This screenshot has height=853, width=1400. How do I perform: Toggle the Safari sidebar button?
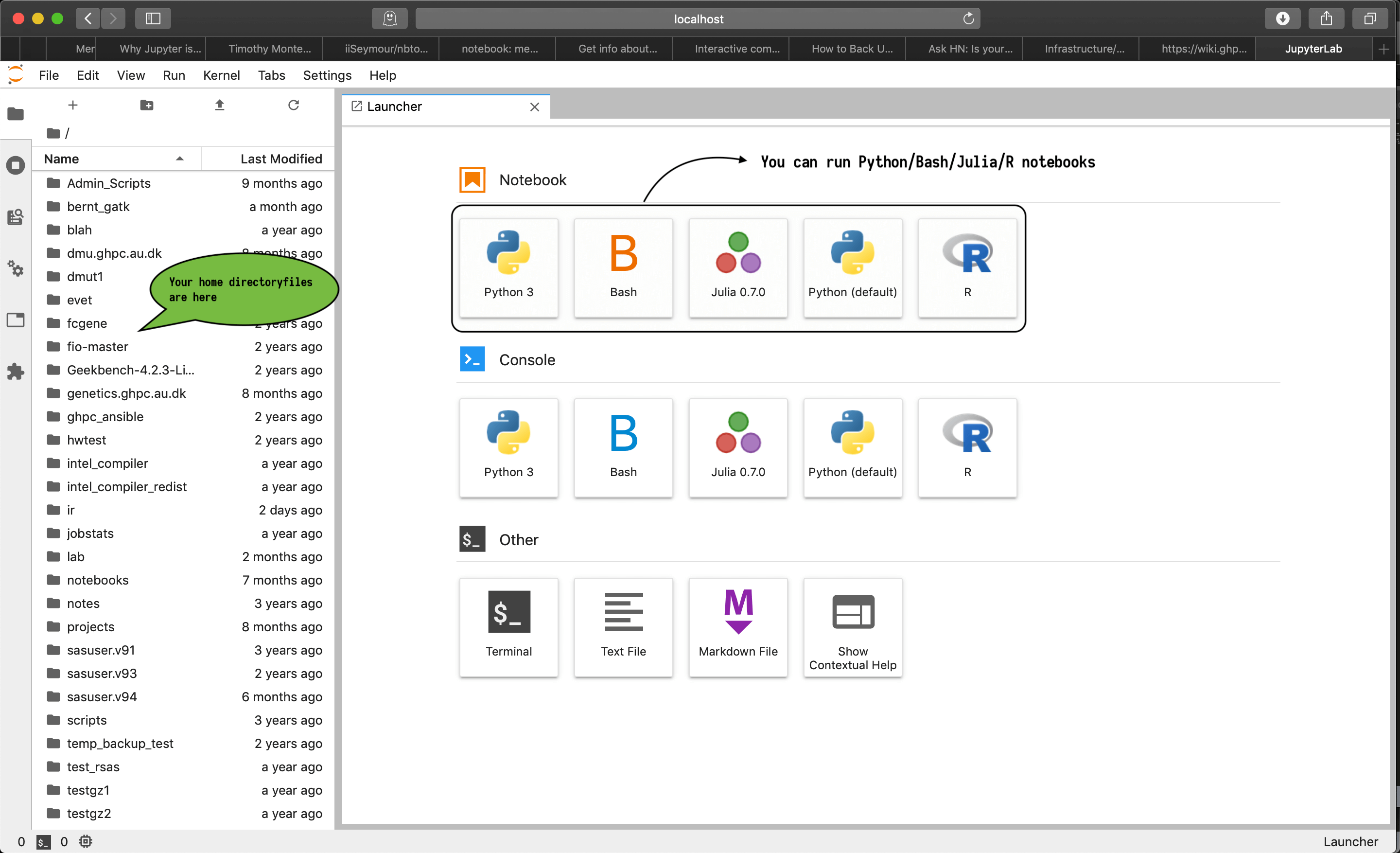[153, 19]
